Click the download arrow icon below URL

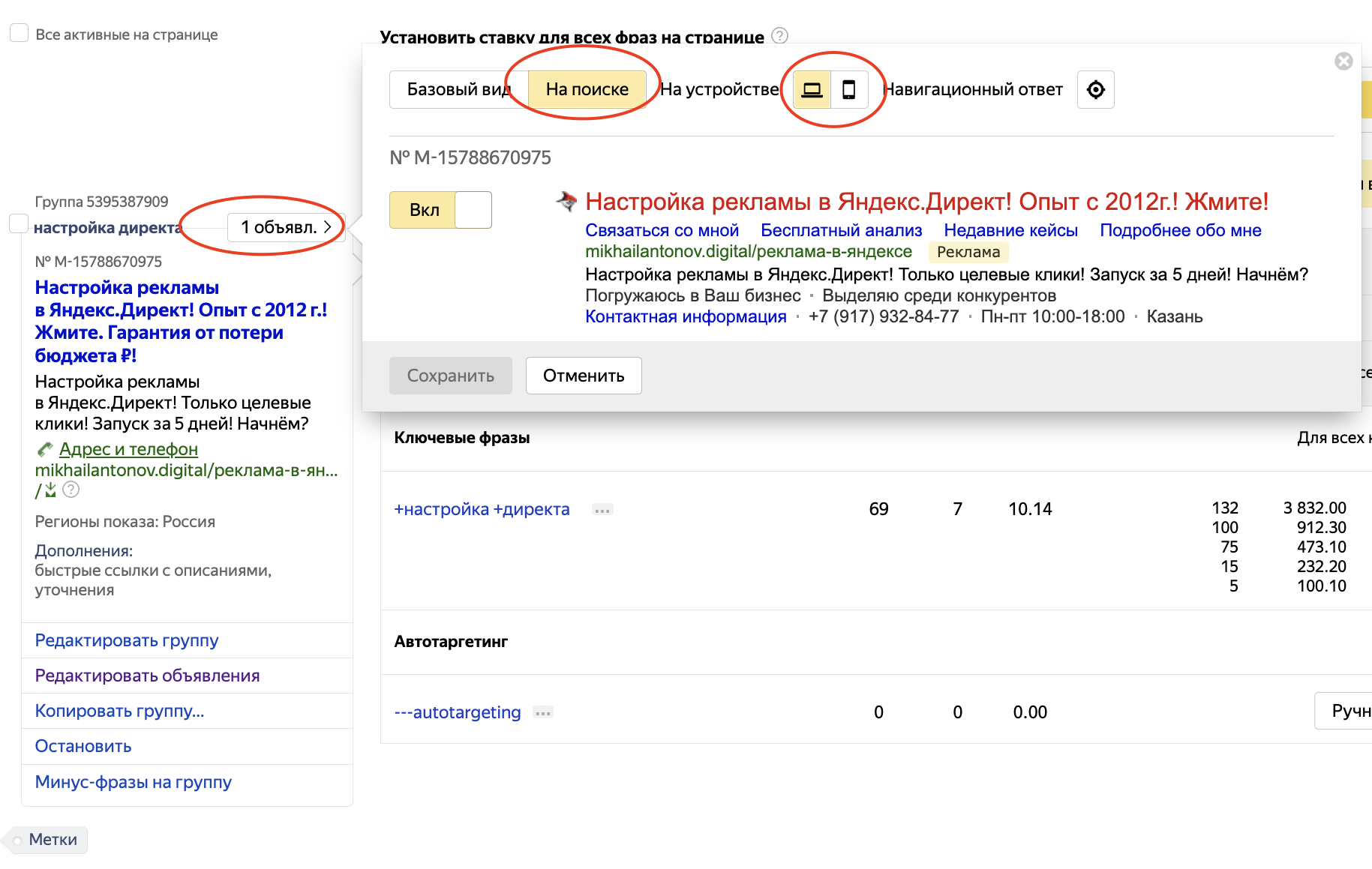click(x=50, y=490)
